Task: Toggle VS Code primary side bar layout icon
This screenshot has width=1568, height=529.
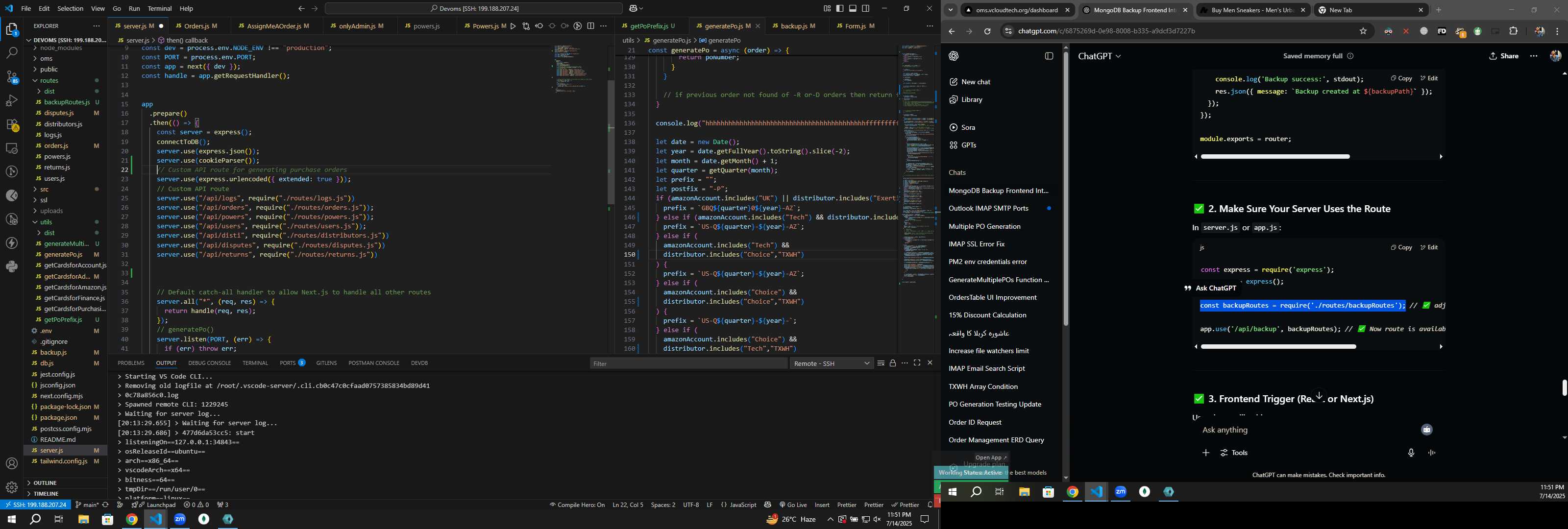Action: (840, 8)
